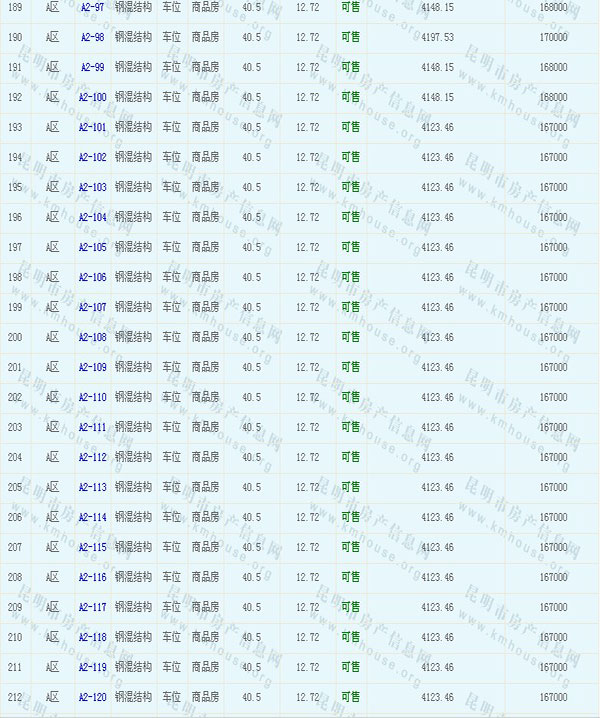Click the A2-119 parking space link

92,667
